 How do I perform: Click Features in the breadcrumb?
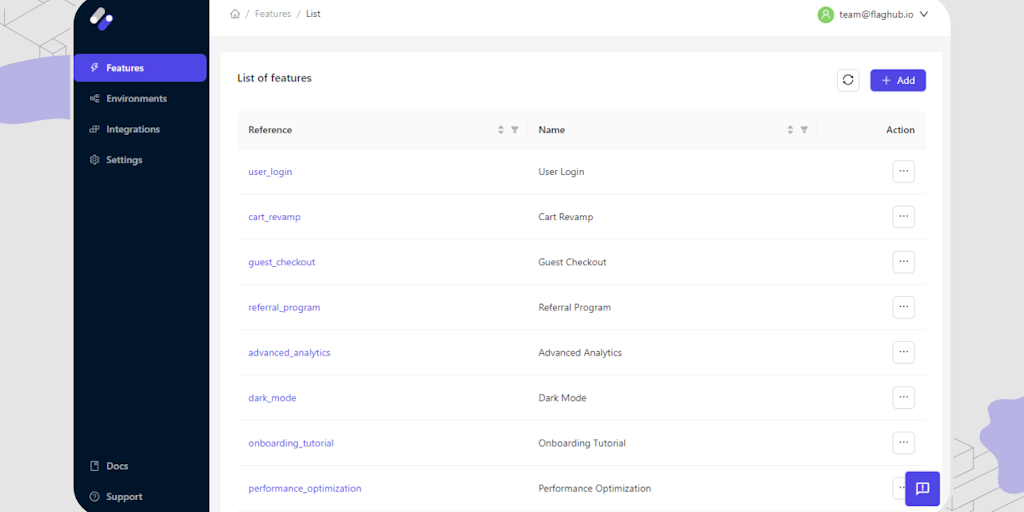(273, 14)
